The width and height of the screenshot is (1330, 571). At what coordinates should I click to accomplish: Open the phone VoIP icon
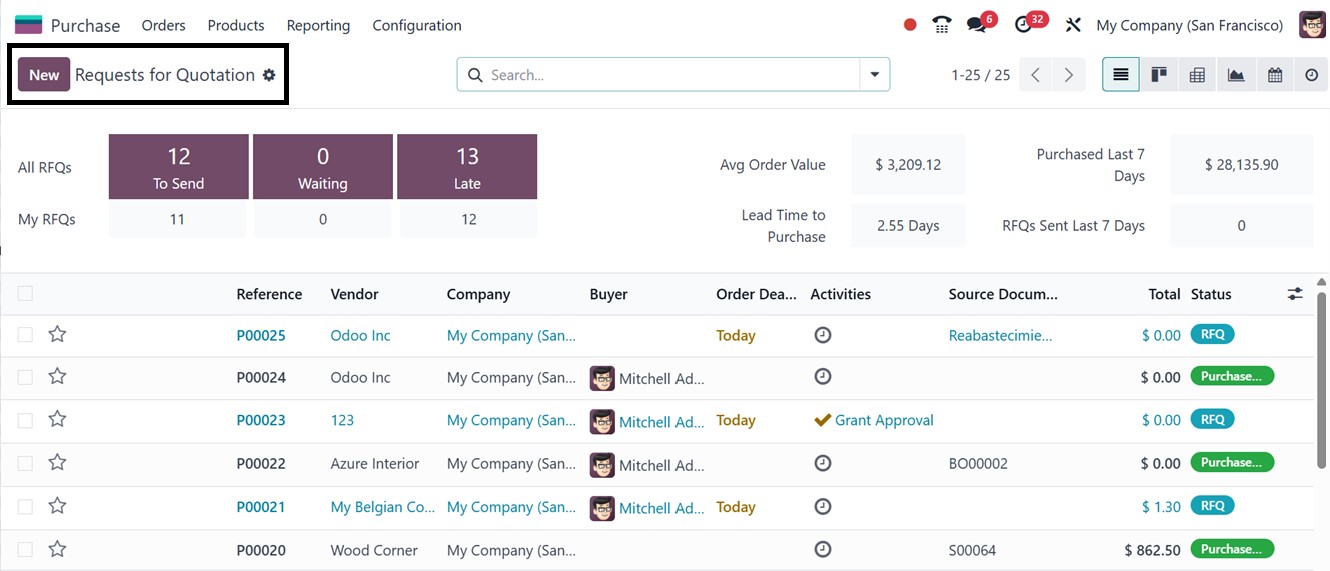(x=941, y=25)
